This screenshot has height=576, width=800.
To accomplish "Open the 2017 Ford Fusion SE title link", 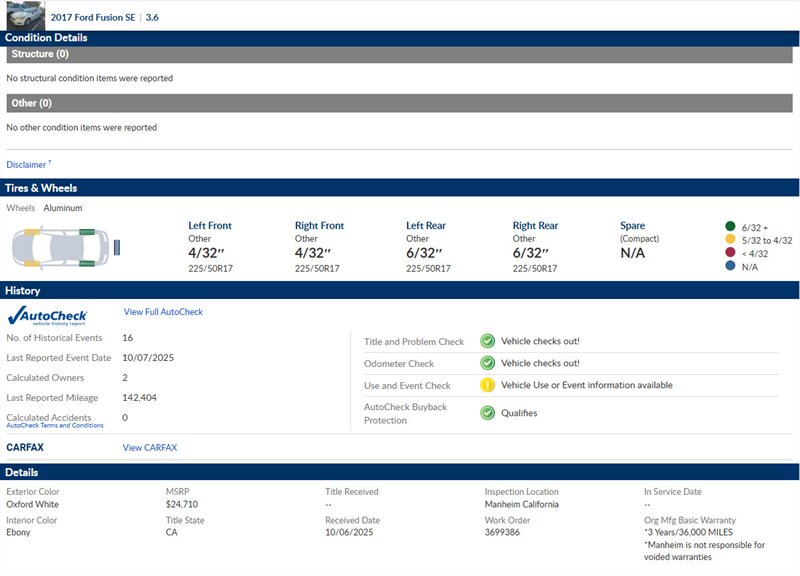I will pyautogui.click(x=94, y=17).
